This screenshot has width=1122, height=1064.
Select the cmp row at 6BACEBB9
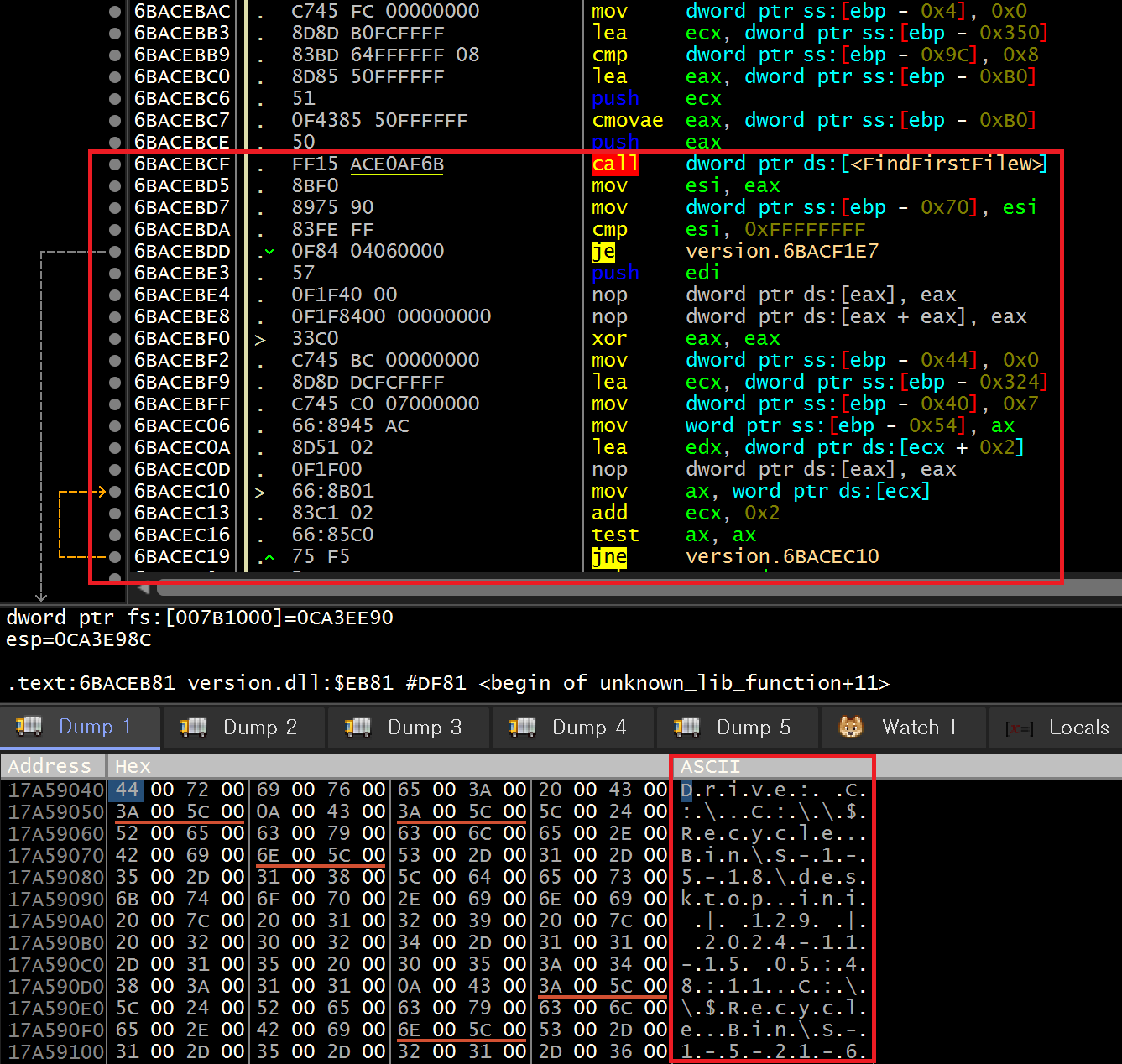(x=624, y=55)
